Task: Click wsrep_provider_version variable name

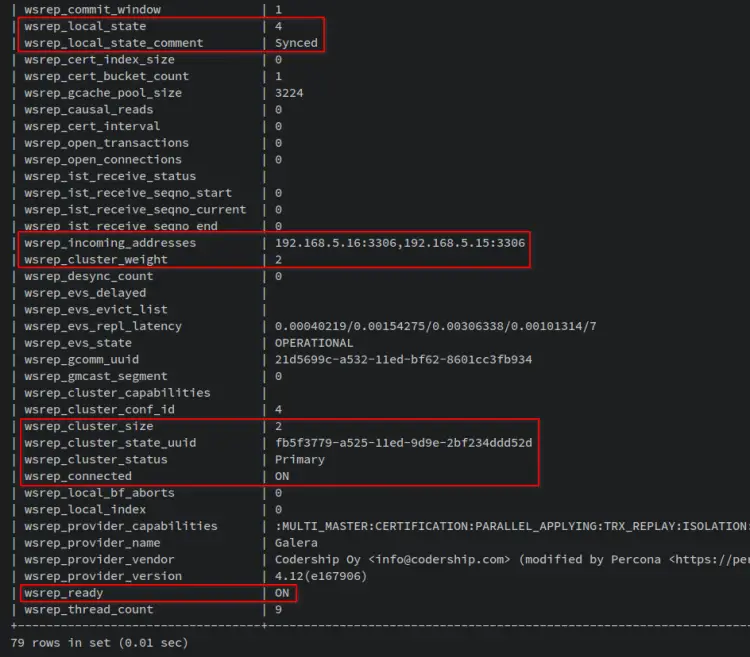Action: [x=103, y=576]
